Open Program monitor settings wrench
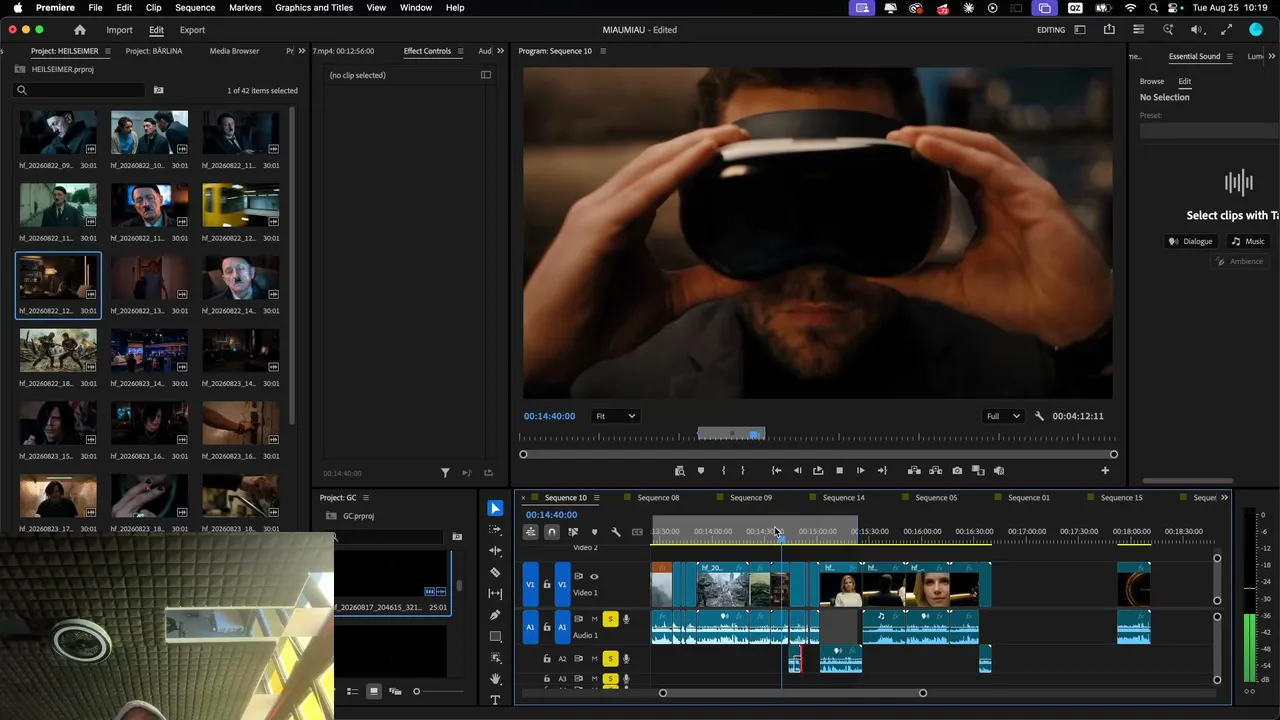The height and width of the screenshot is (720, 1280). coord(1039,416)
